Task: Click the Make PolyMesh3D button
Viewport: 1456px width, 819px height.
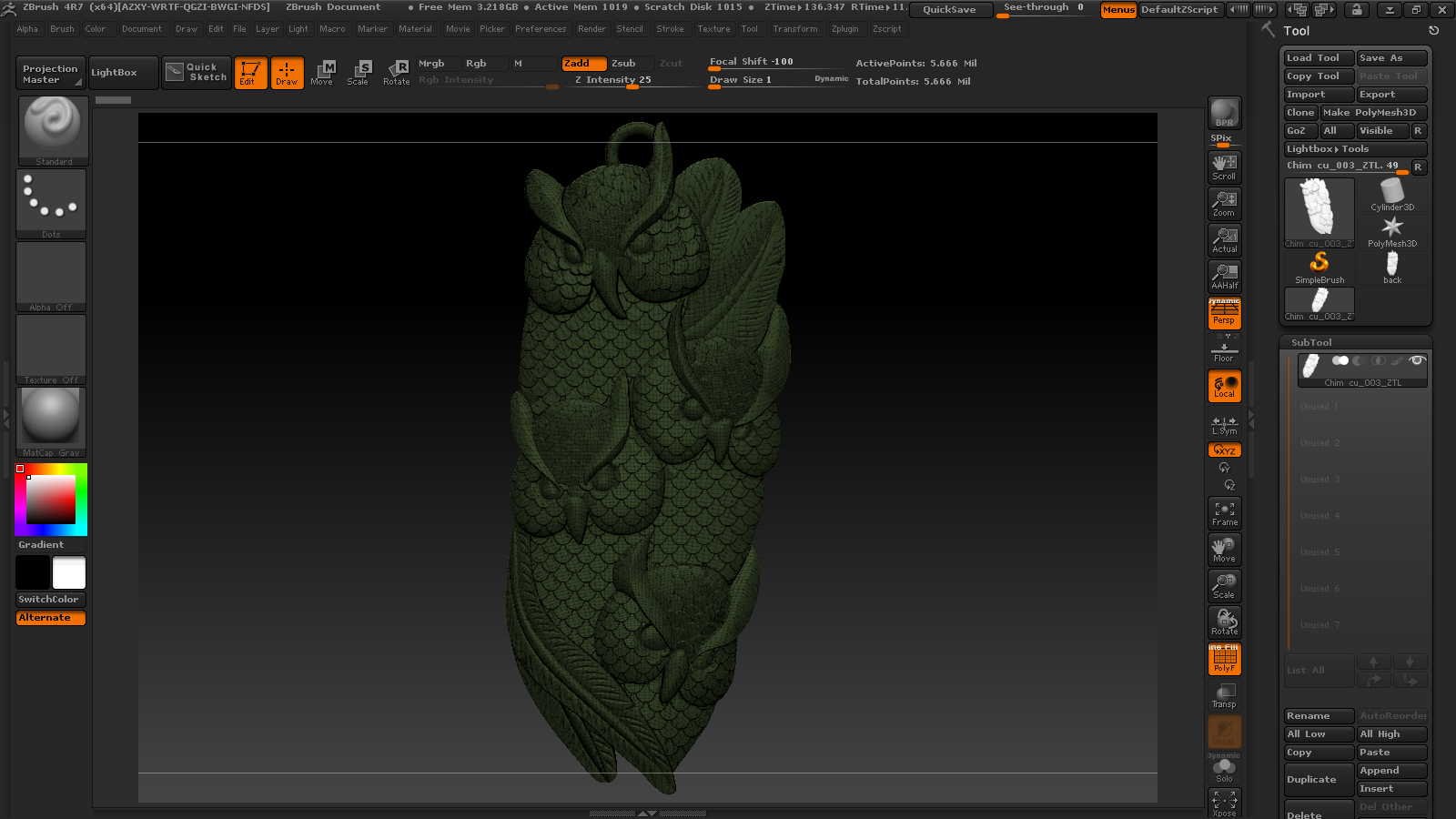Action: coord(1373,113)
